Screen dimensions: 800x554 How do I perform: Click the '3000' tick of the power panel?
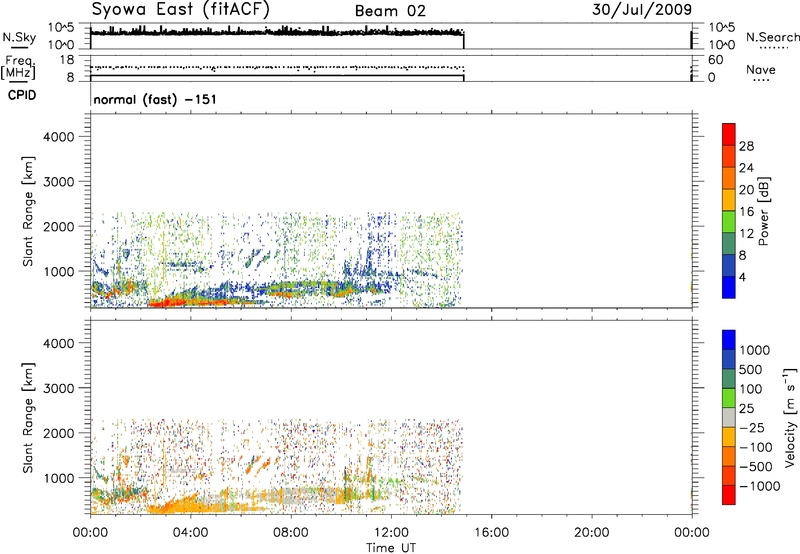59,182
